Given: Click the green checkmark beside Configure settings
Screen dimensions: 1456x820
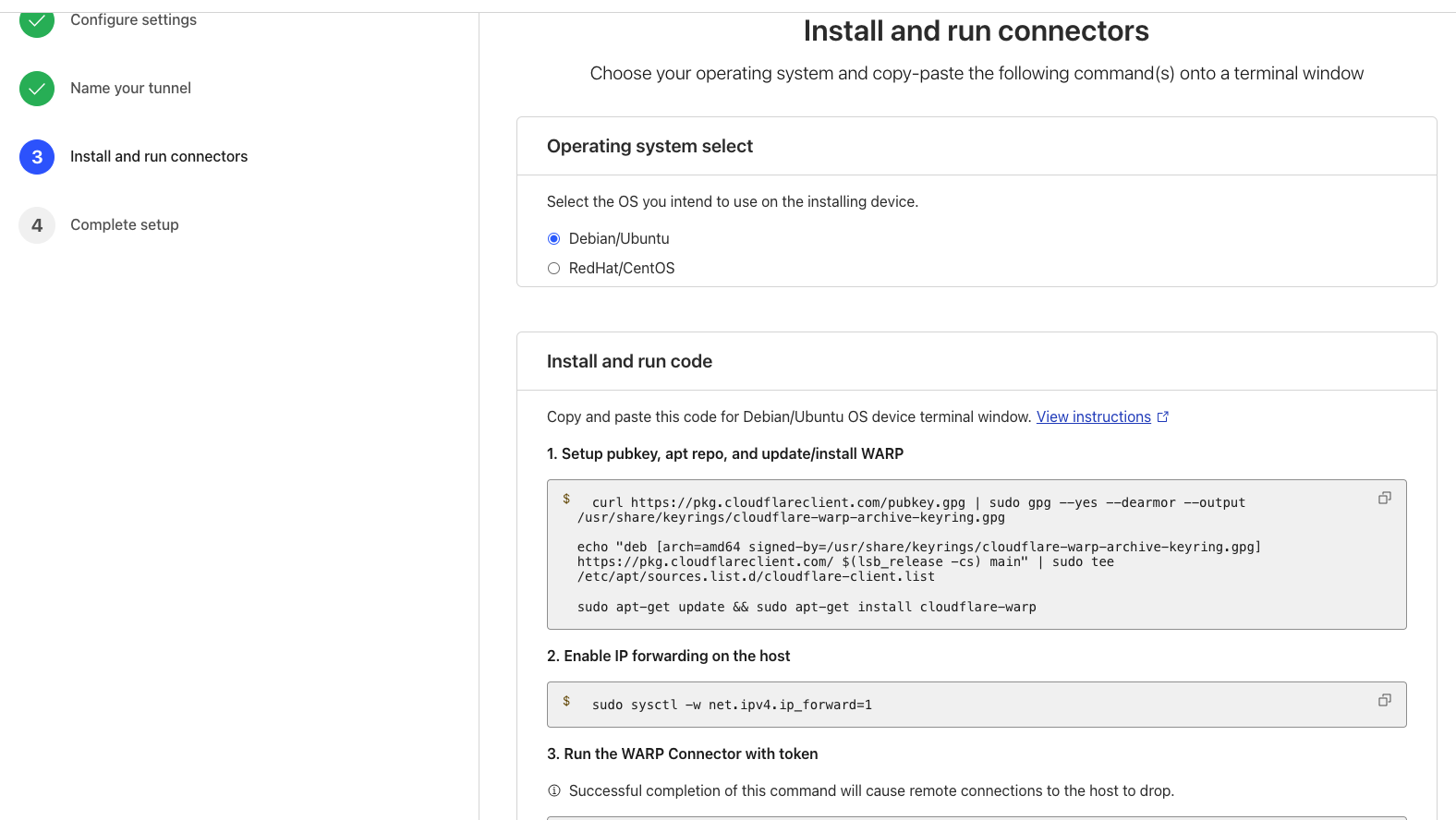Looking at the screenshot, I should point(37,20).
